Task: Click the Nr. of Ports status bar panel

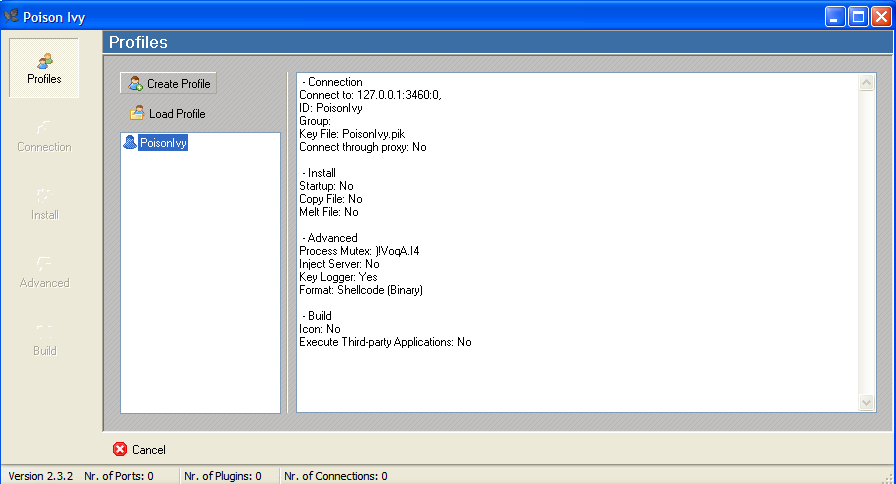Action: click(x=119, y=476)
